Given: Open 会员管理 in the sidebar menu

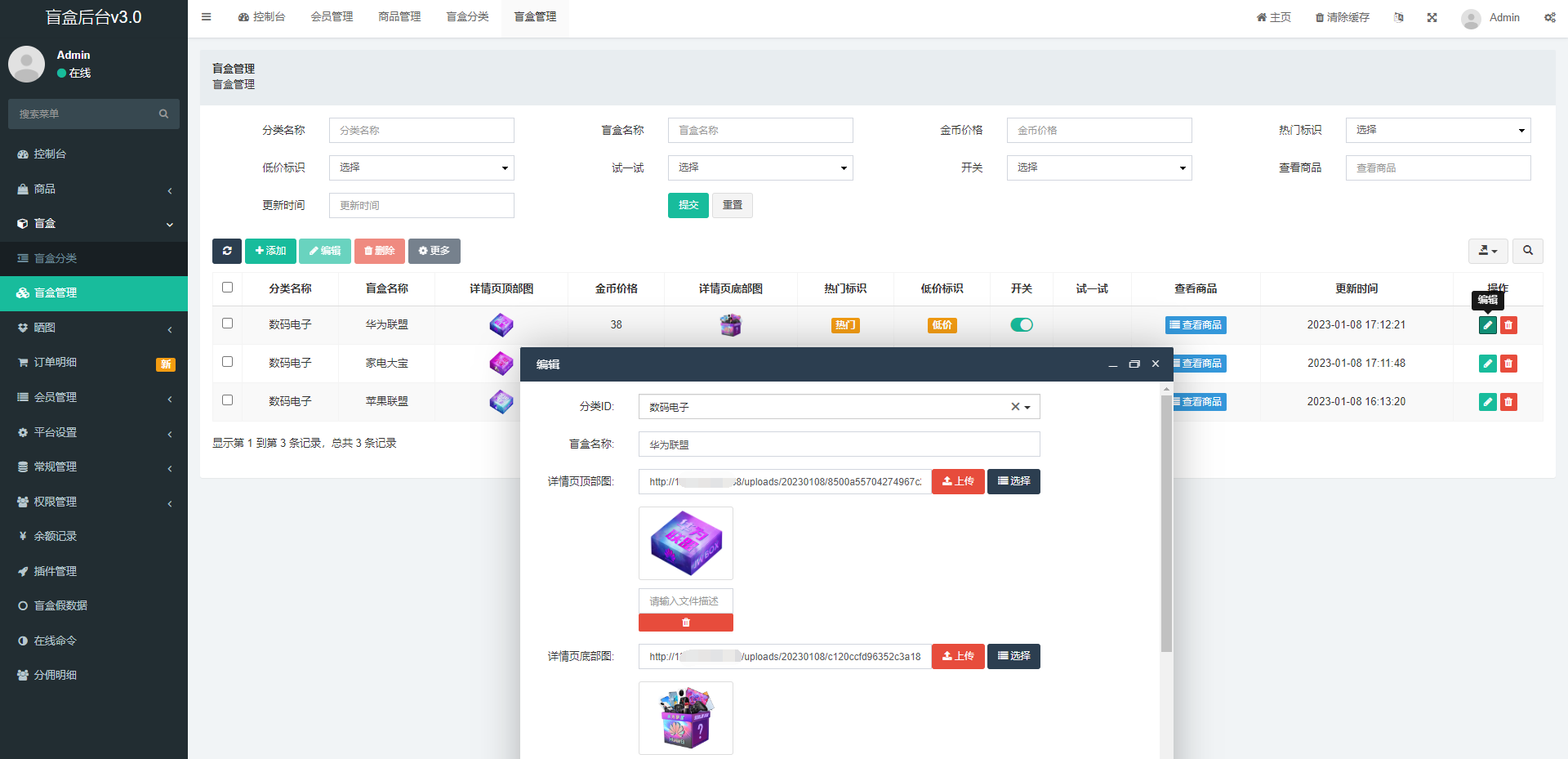Looking at the screenshot, I should (x=56, y=397).
